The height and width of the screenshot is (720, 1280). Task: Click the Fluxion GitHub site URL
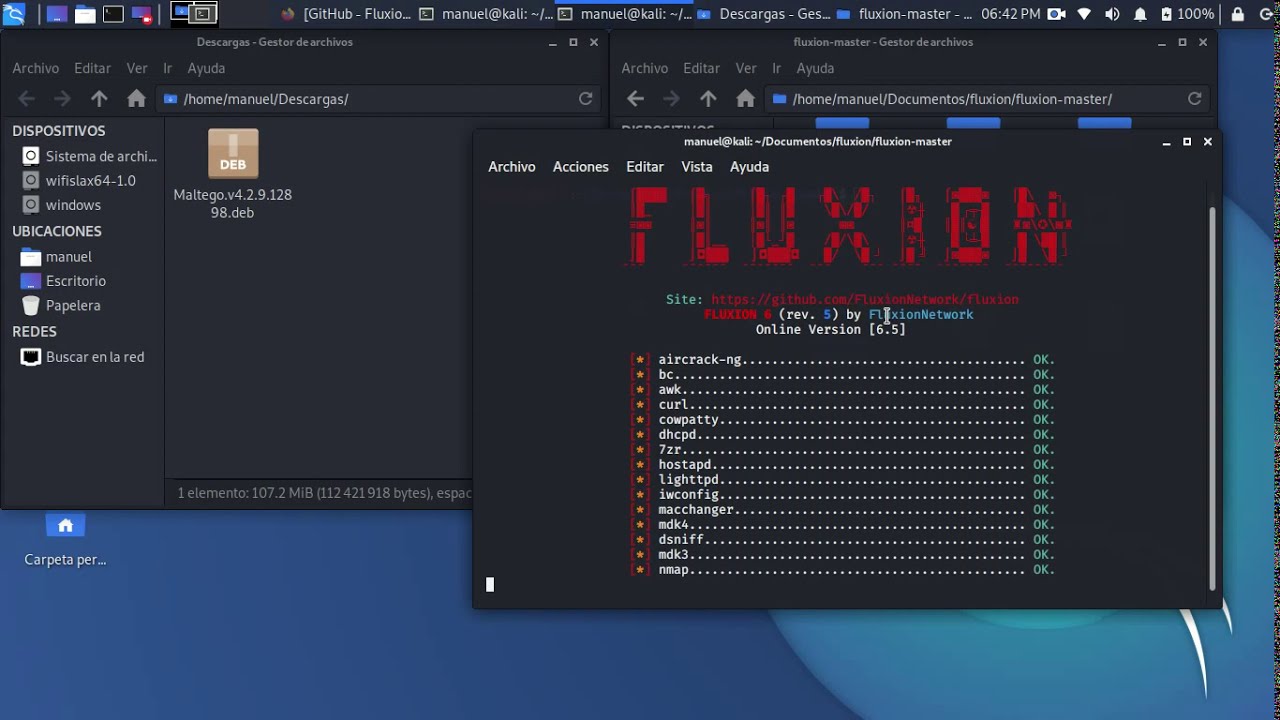pos(865,300)
